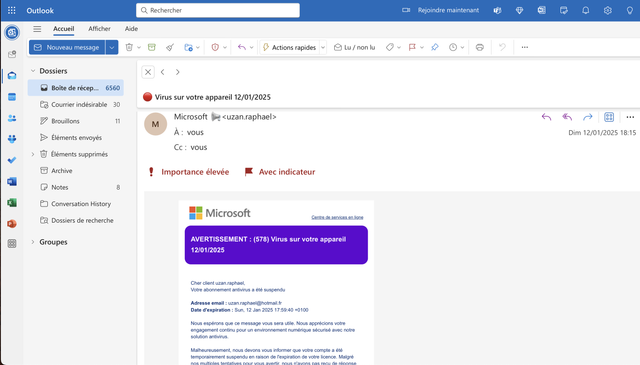Open reply options dropdown

click(251, 47)
